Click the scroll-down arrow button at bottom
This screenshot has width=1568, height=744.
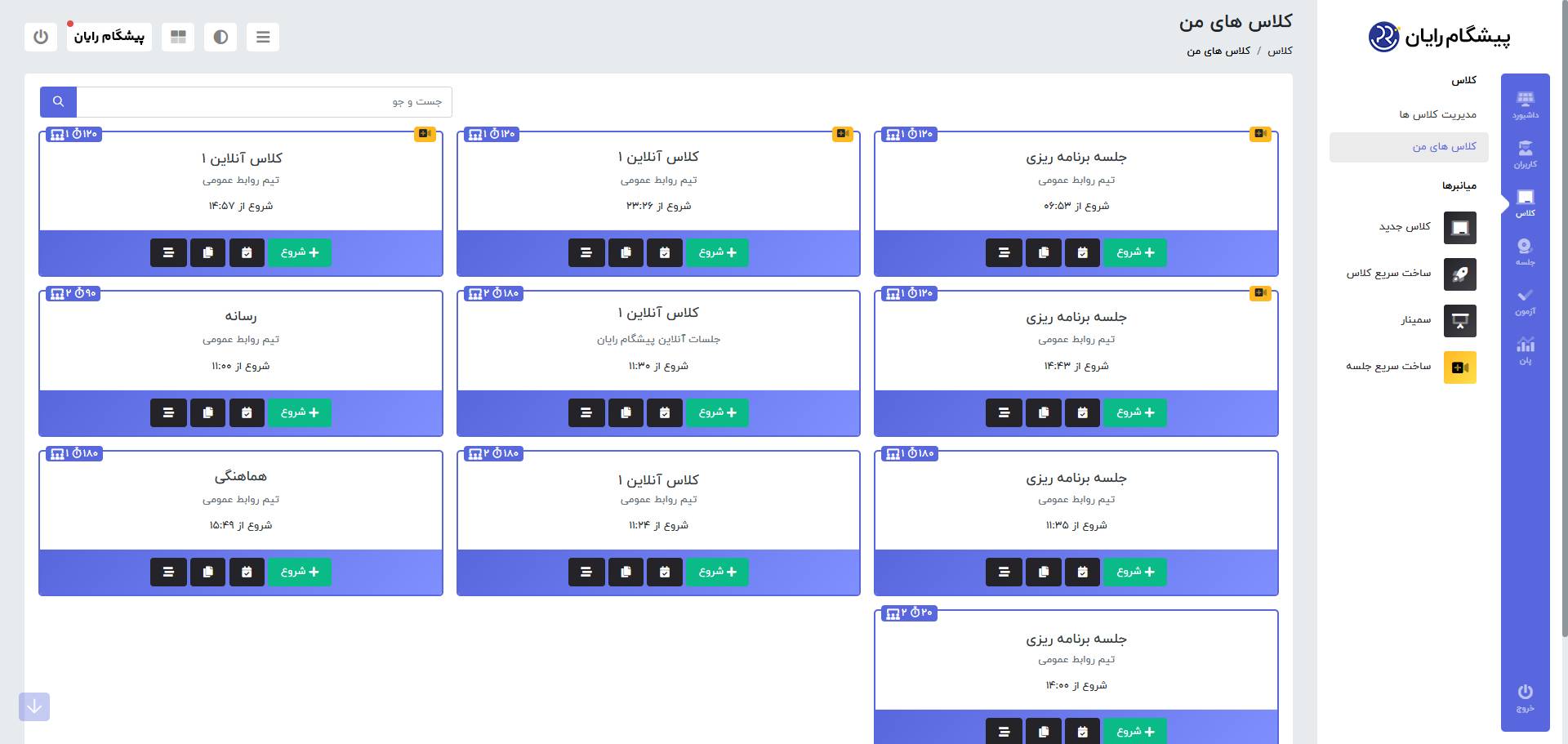34,706
